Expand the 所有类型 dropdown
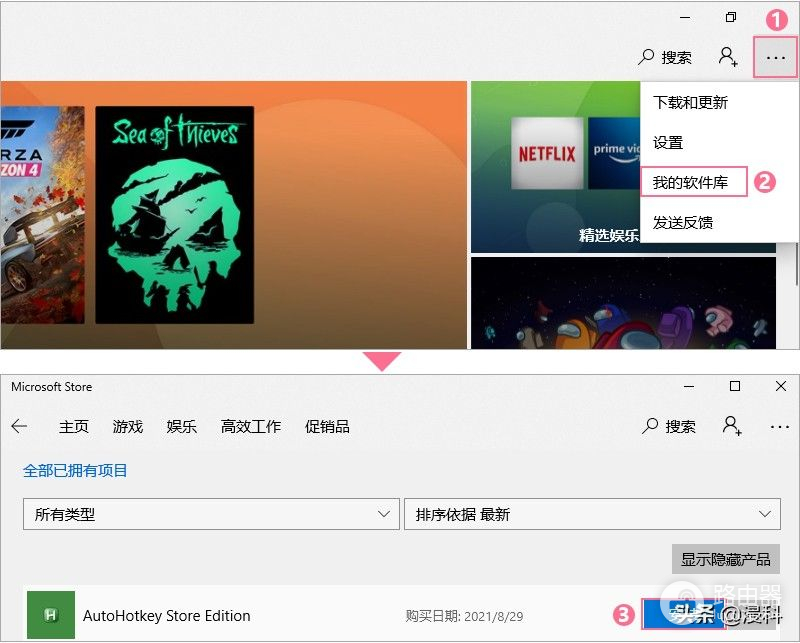Image resolution: width=800 pixels, height=643 pixels. coord(211,514)
